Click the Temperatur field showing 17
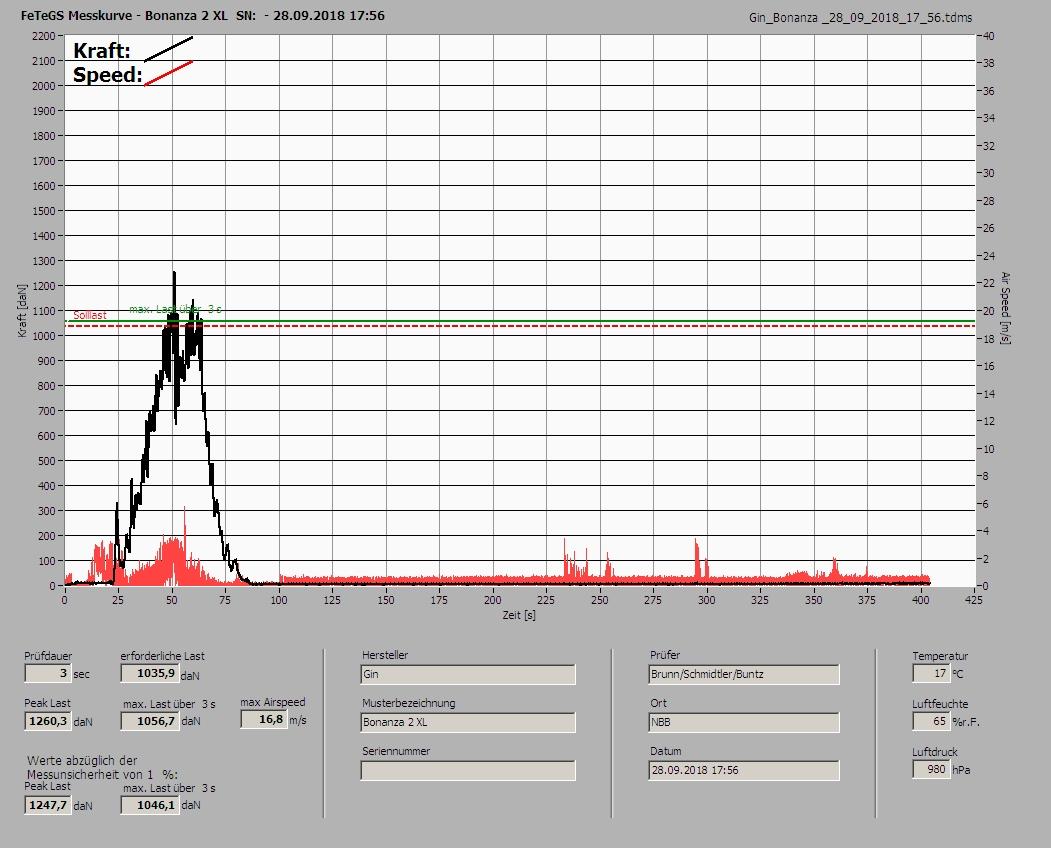Image resolution: width=1051 pixels, height=848 pixels. [931, 673]
